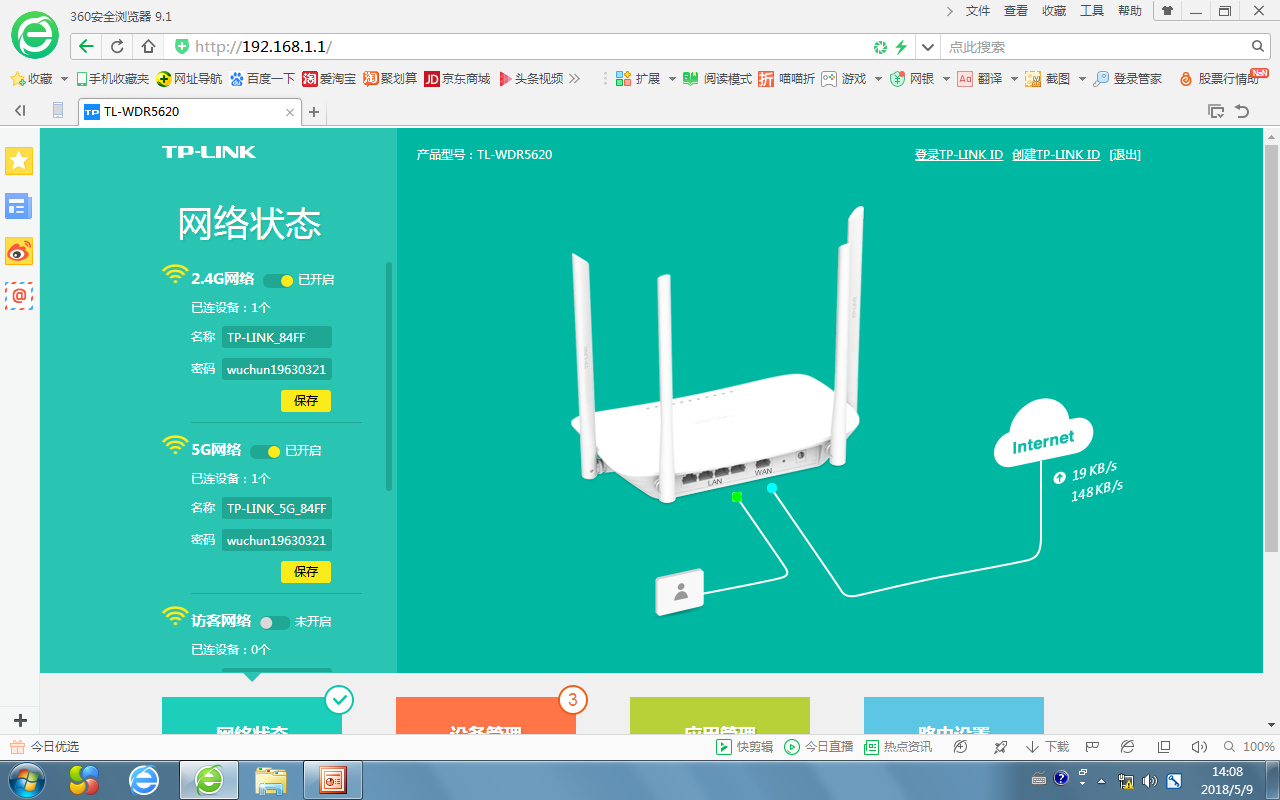Save the 2.4G network settings with 保存

click(x=306, y=401)
